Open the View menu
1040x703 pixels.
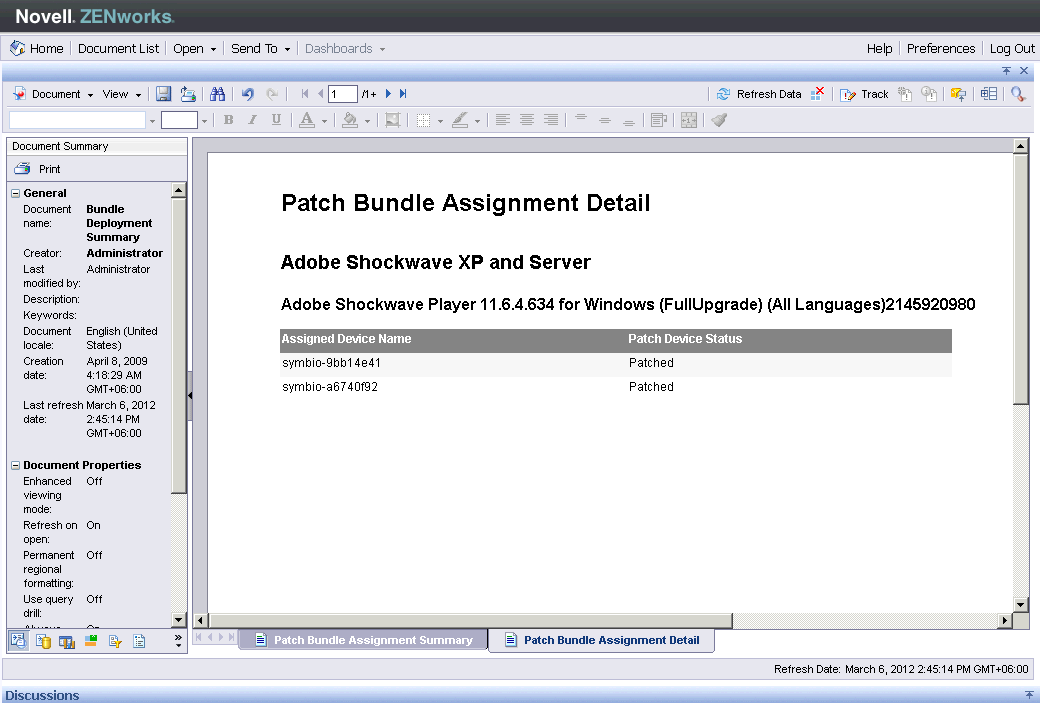point(121,94)
